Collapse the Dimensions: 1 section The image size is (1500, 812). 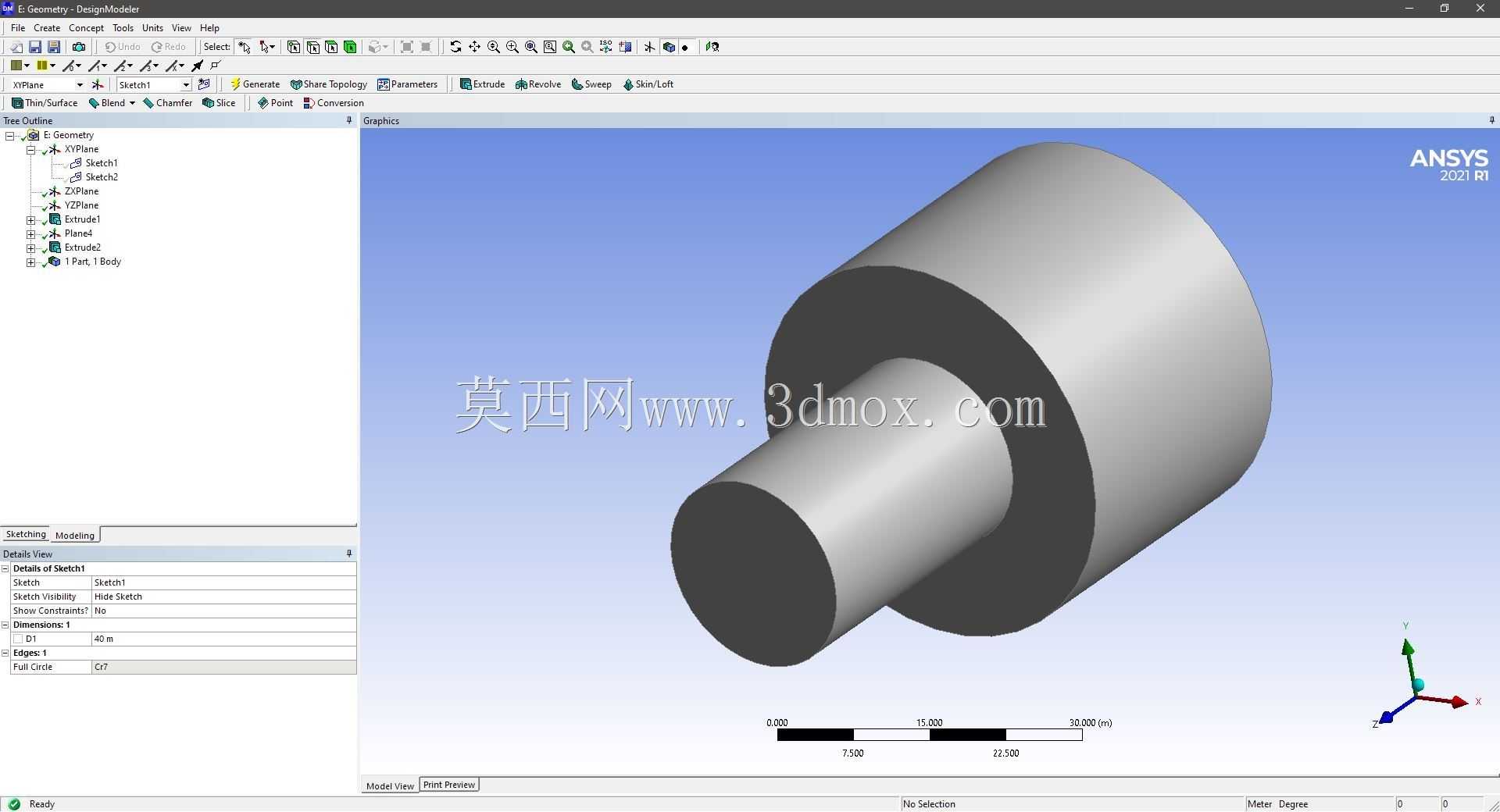coord(5,625)
